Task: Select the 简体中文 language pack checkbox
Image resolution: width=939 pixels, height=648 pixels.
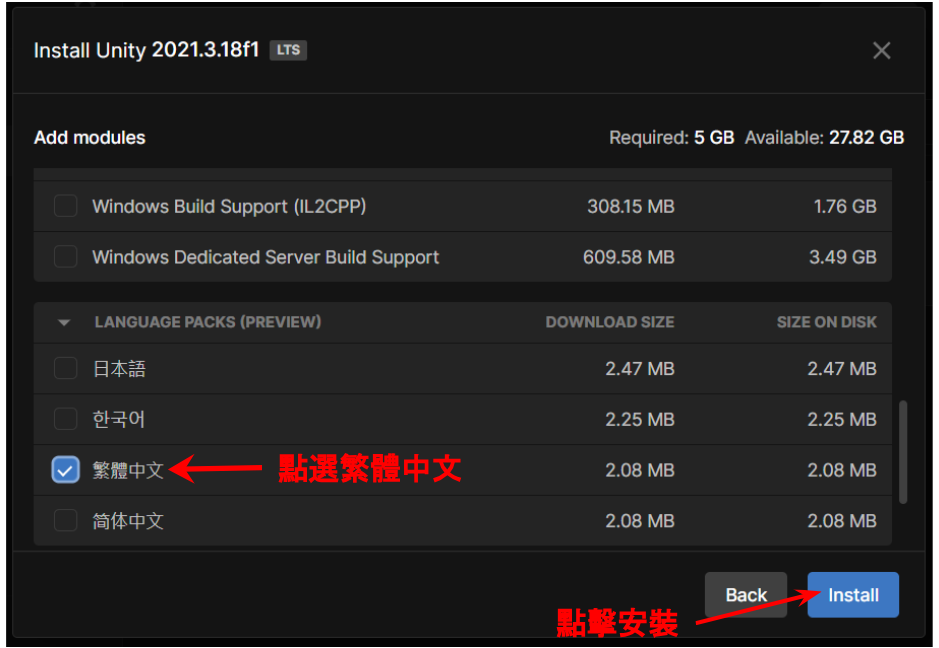Action: (x=65, y=520)
